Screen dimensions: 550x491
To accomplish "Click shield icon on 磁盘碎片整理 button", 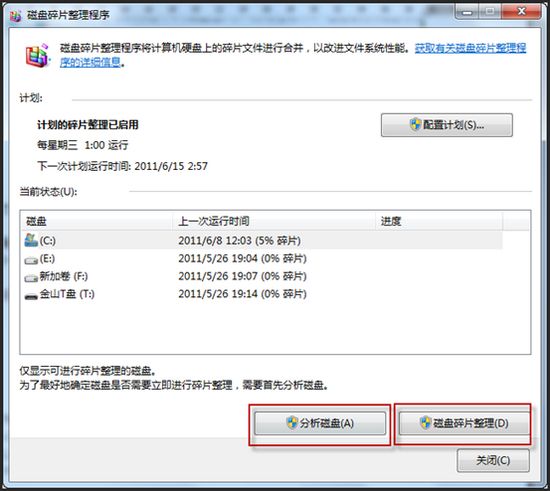I will coord(425,423).
